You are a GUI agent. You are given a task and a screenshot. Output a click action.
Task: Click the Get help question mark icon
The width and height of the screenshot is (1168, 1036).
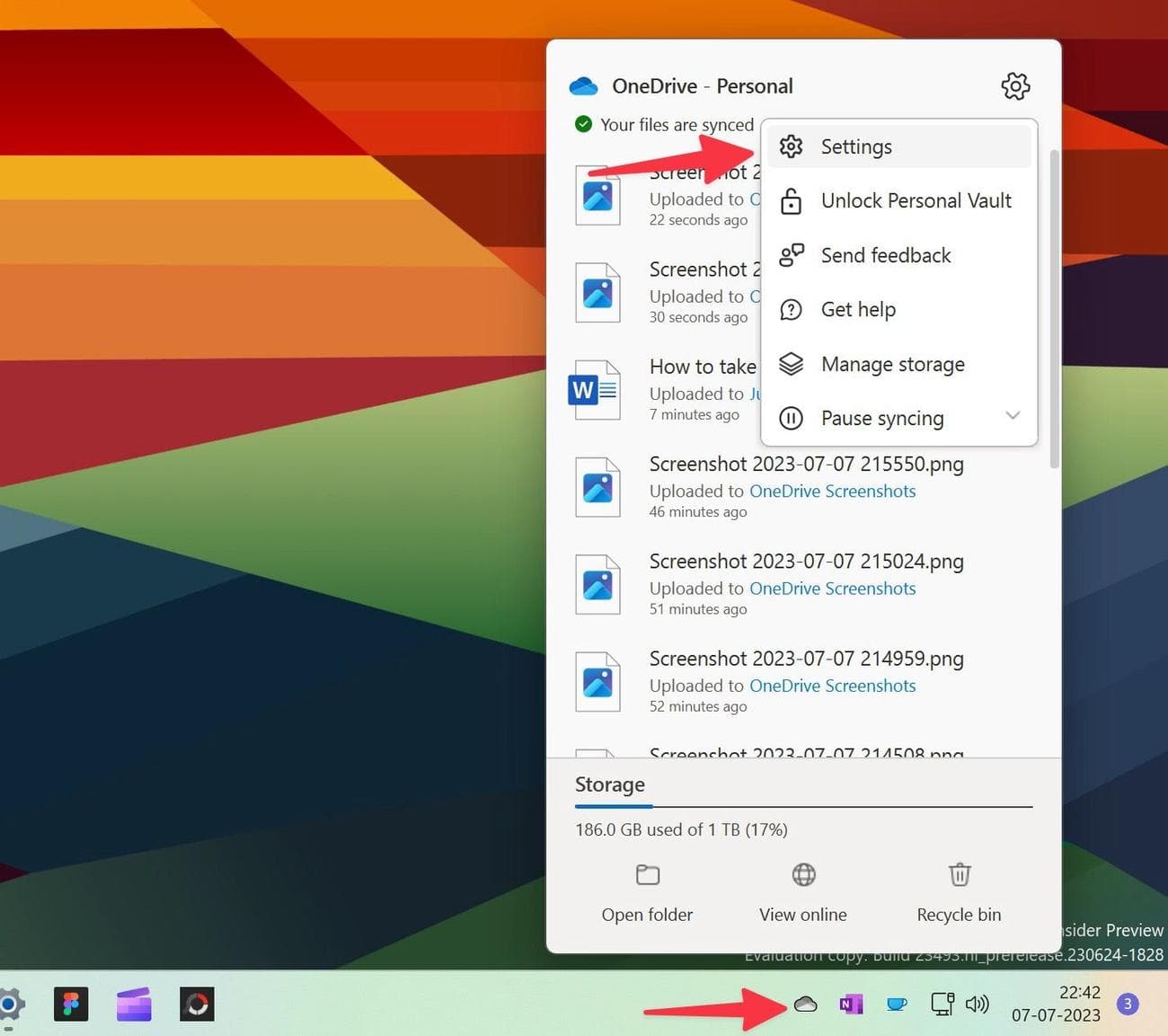pyautogui.click(x=791, y=309)
